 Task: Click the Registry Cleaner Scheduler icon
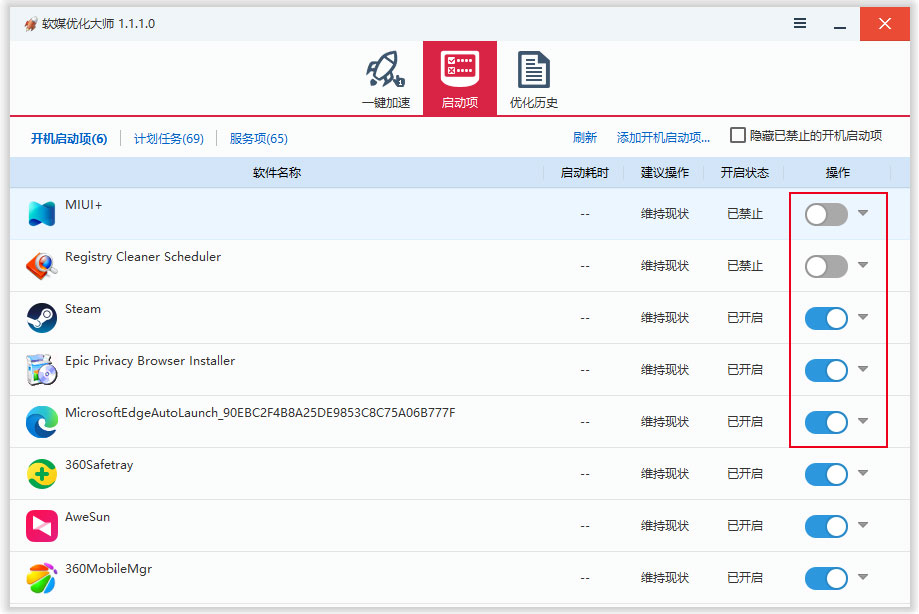click(x=42, y=266)
